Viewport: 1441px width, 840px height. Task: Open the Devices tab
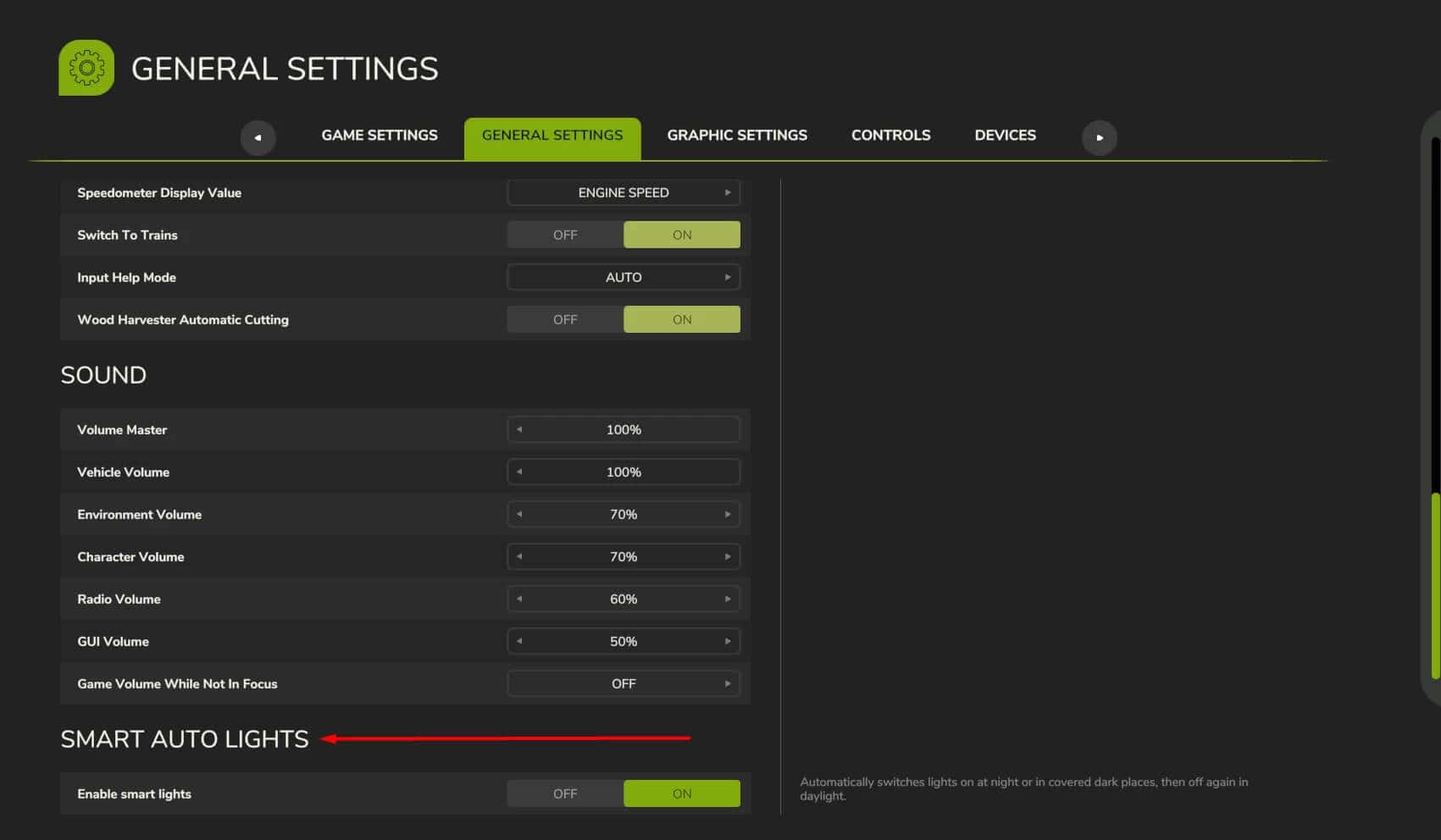pyautogui.click(x=1005, y=135)
